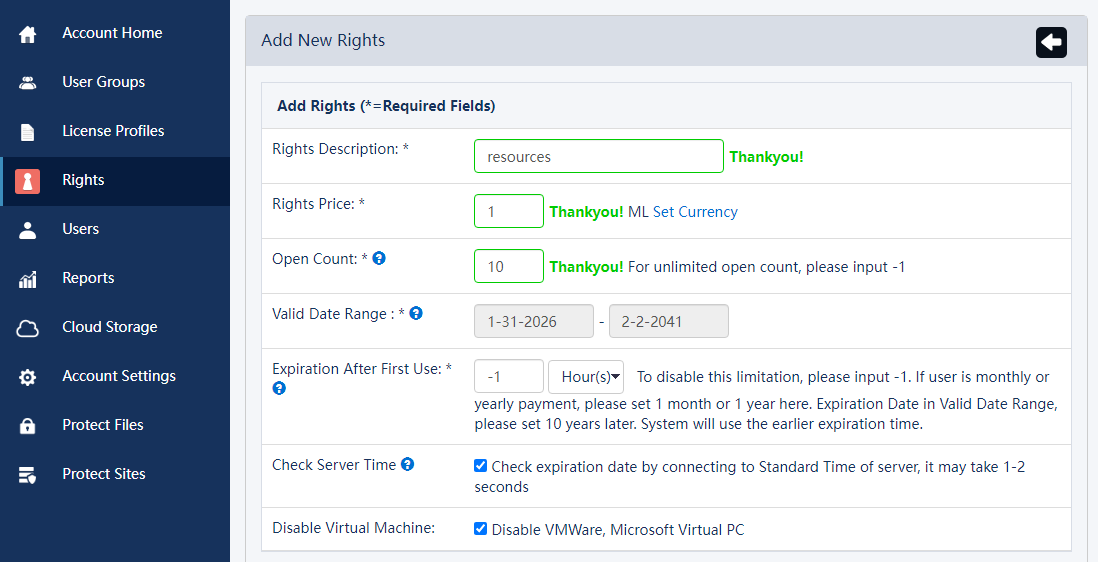The height and width of the screenshot is (562, 1098).
Task: Click the Reports chart icon
Action: pyautogui.click(x=28, y=279)
